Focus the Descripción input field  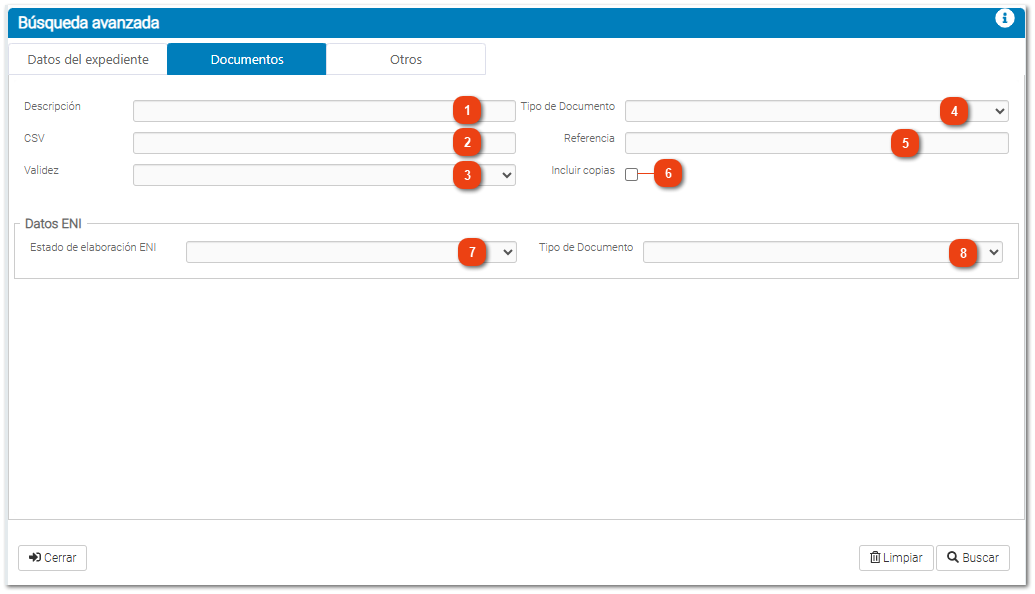[x=324, y=111]
